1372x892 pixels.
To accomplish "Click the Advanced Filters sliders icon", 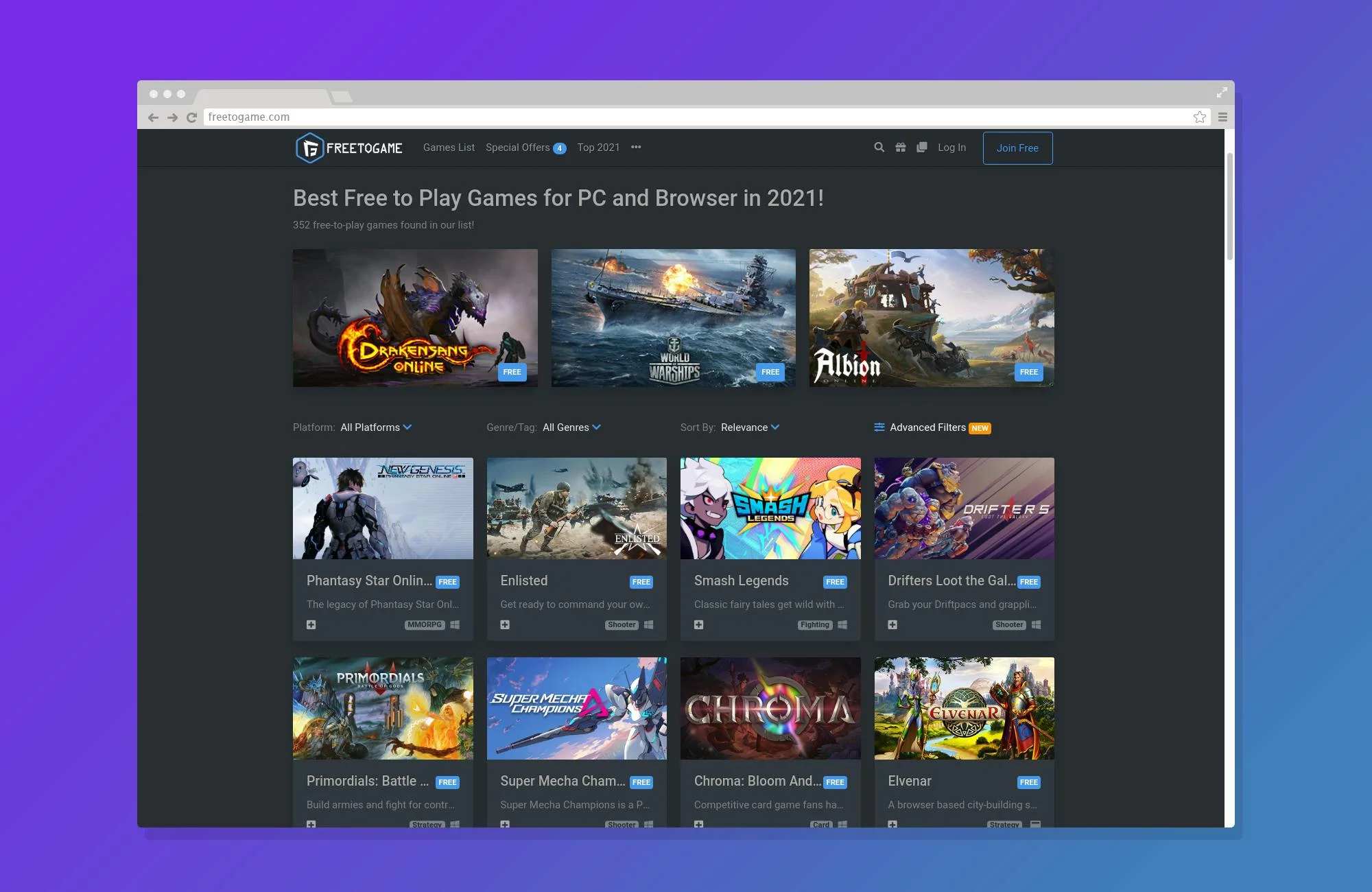I will (x=879, y=427).
